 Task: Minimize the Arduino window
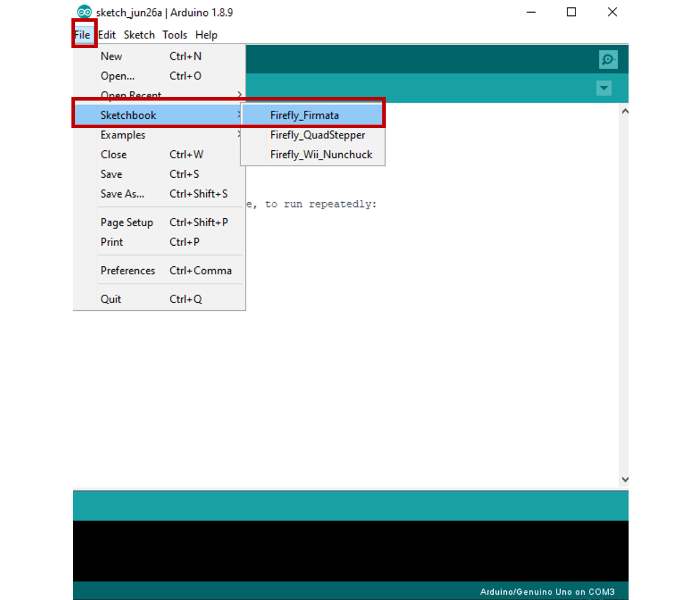531,12
